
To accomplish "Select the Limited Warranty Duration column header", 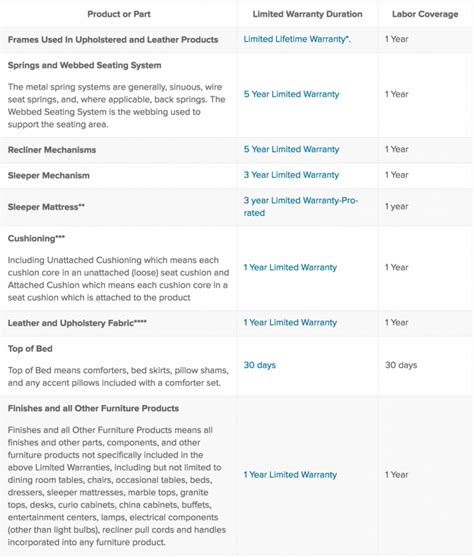I will [307, 14].
